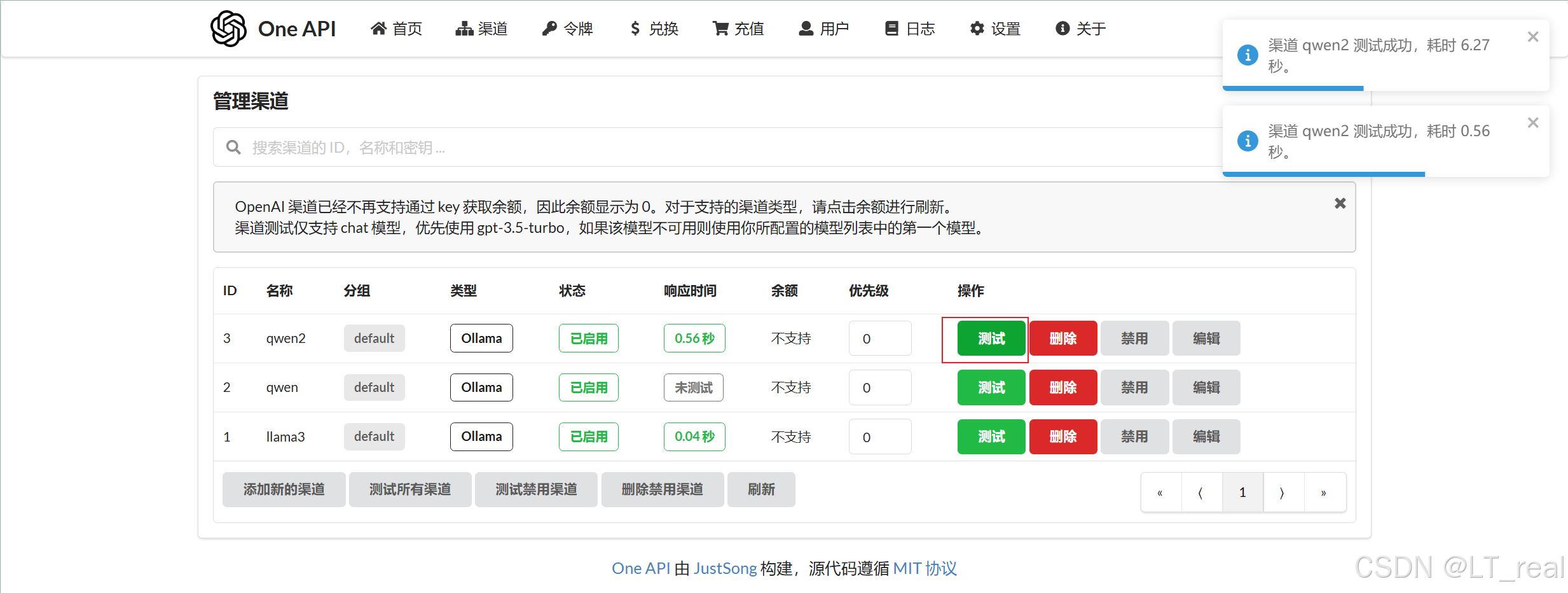1568x593 pixels.
Task: Go to first page with « button
Action: (1161, 492)
